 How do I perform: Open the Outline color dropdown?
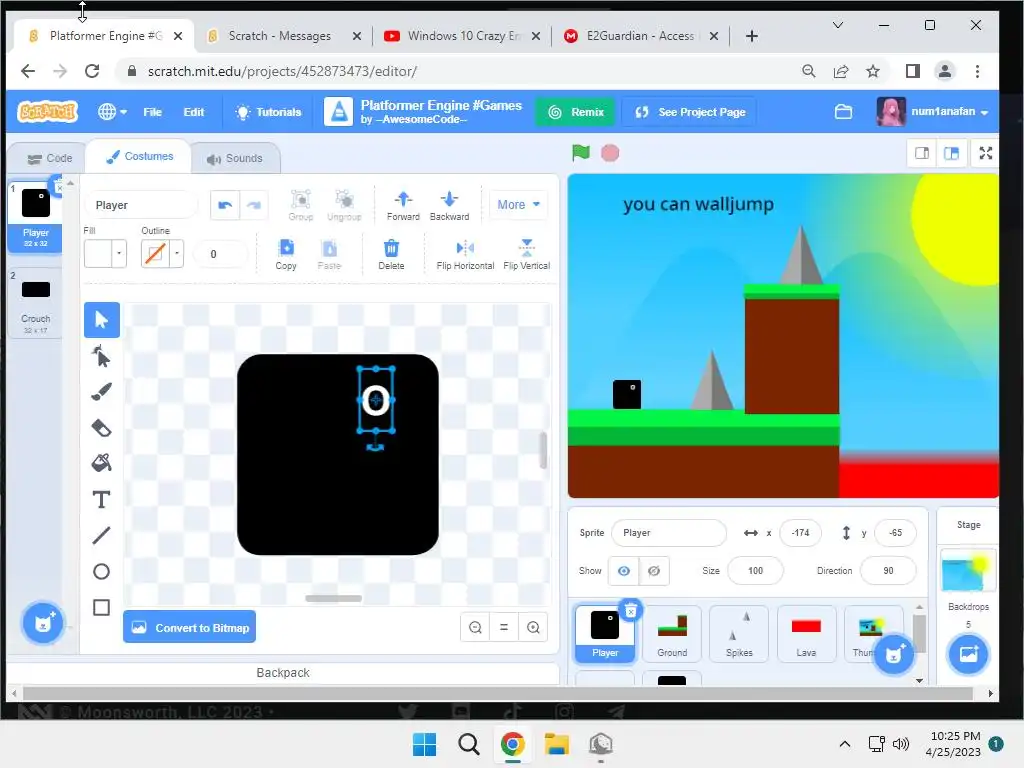pos(177,254)
